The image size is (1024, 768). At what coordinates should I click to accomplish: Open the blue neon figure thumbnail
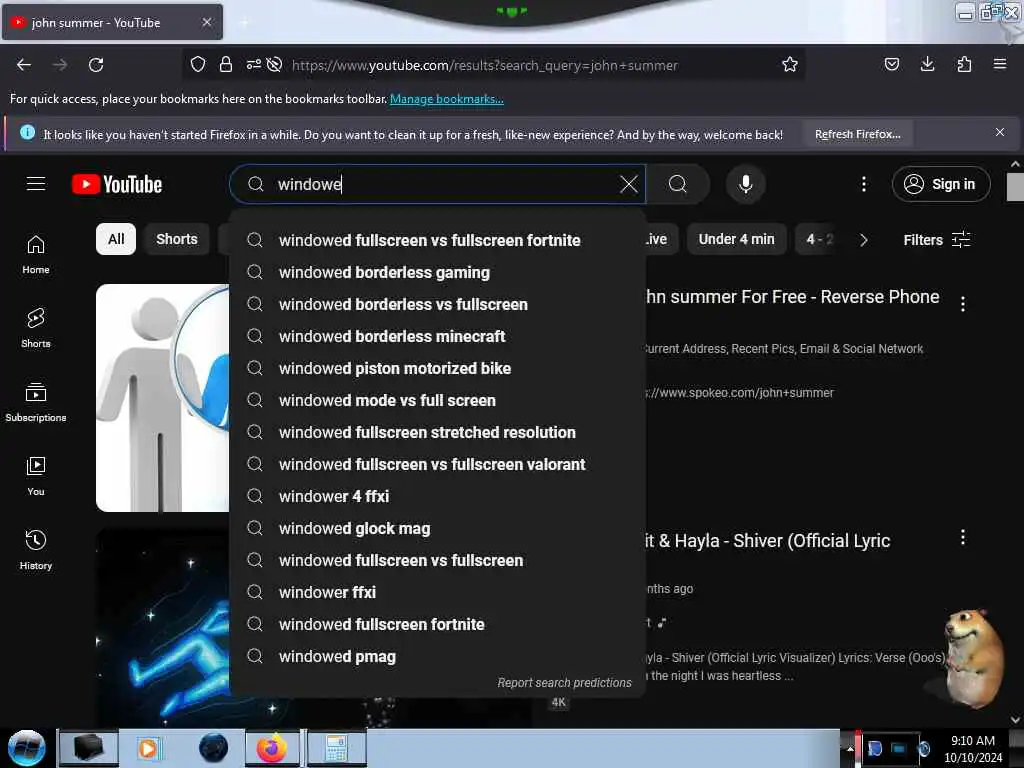pos(163,627)
